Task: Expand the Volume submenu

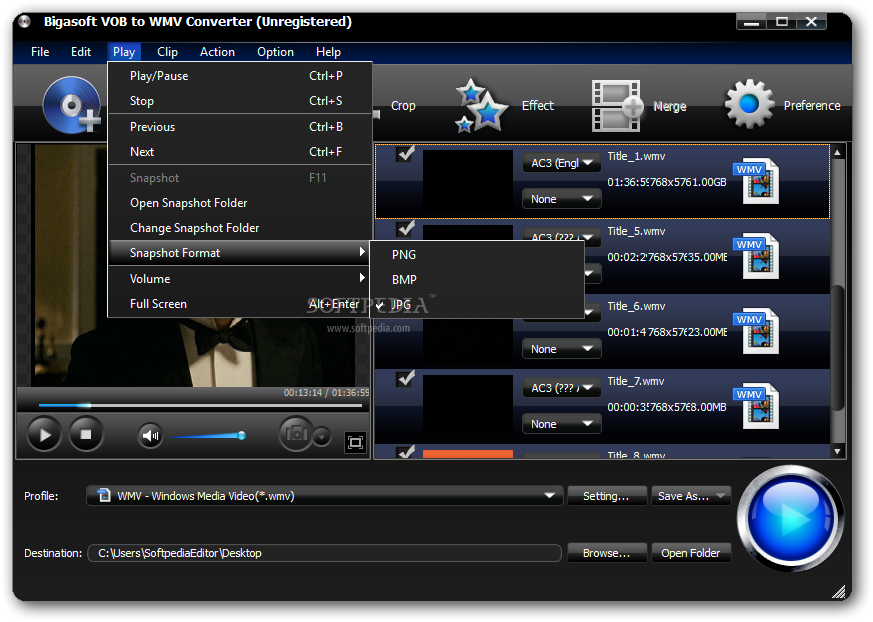Action: click(239, 278)
